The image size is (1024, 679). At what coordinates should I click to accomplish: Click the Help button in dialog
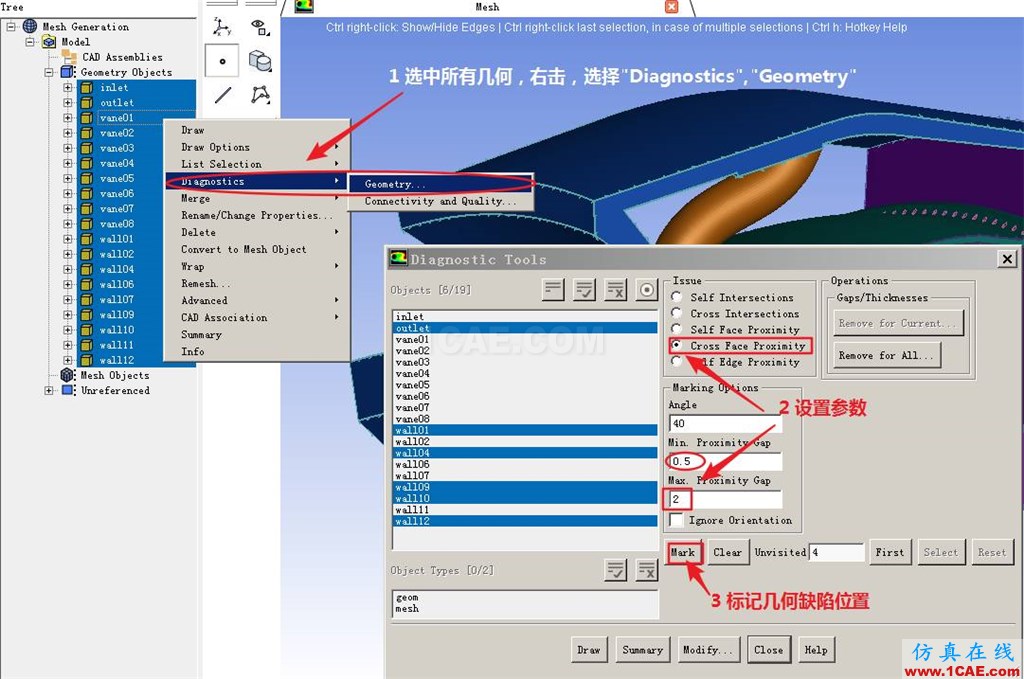click(816, 650)
